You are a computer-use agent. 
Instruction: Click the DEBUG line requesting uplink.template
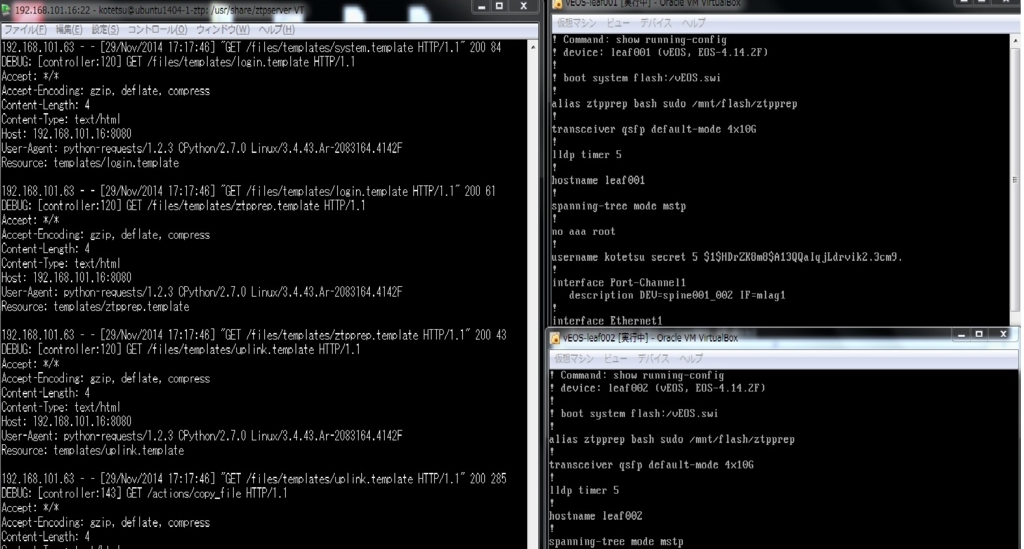pyautogui.click(x=181, y=349)
